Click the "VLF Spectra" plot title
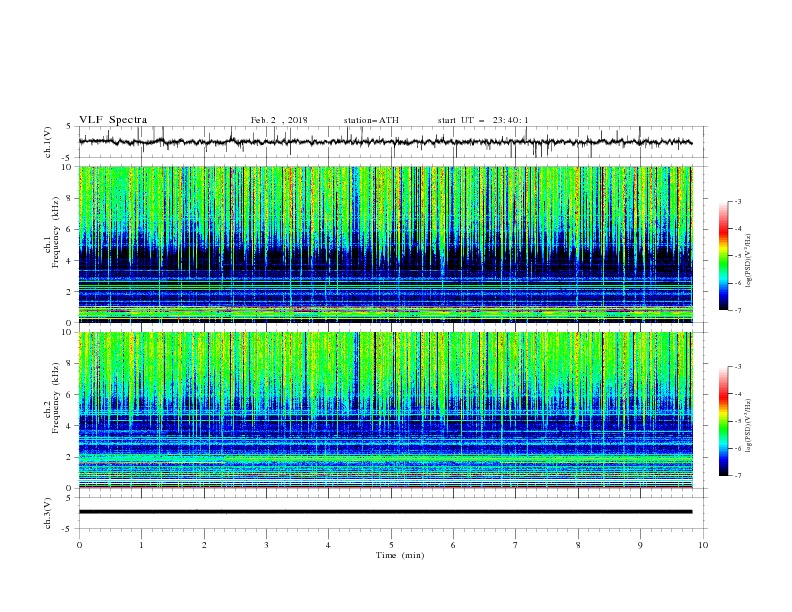The width and height of the screenshot is (792, 612). (x=113, y=120)
